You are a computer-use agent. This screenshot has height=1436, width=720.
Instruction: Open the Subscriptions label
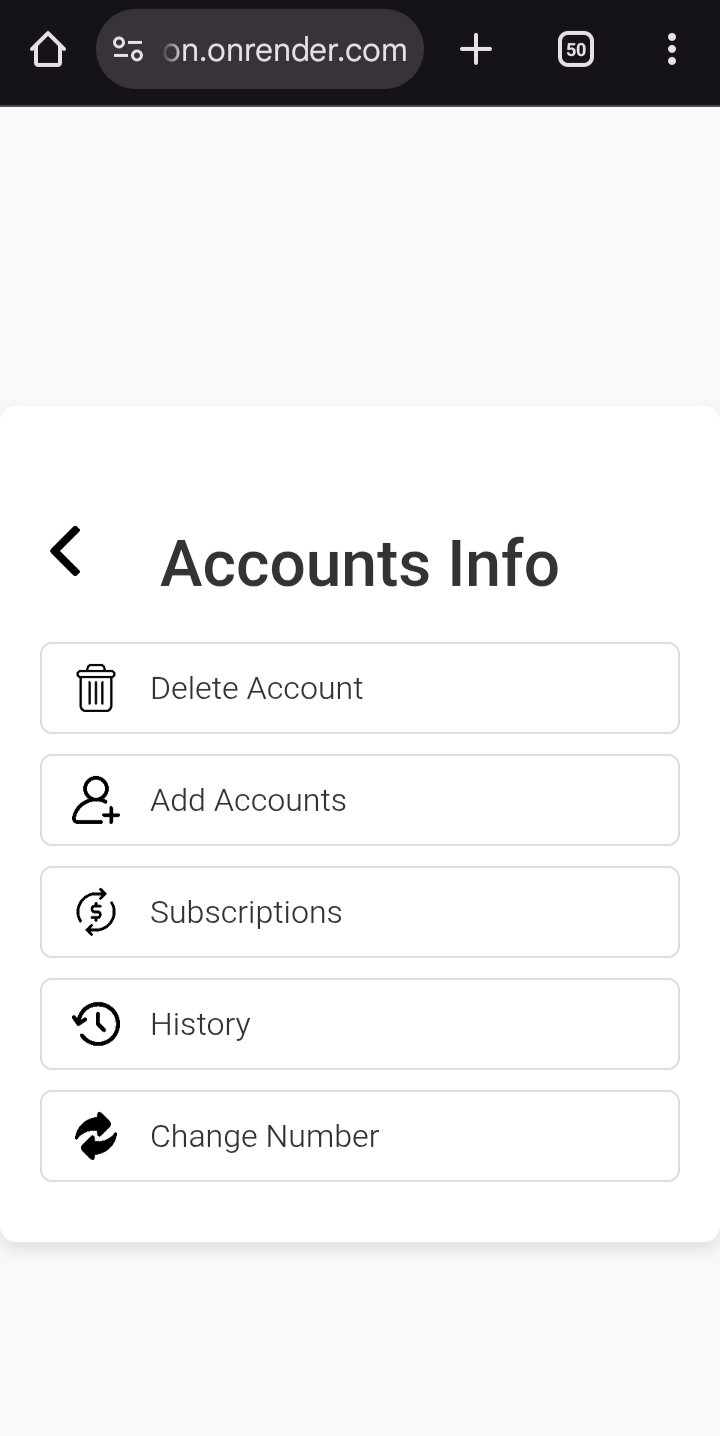(x=246, y=912)
